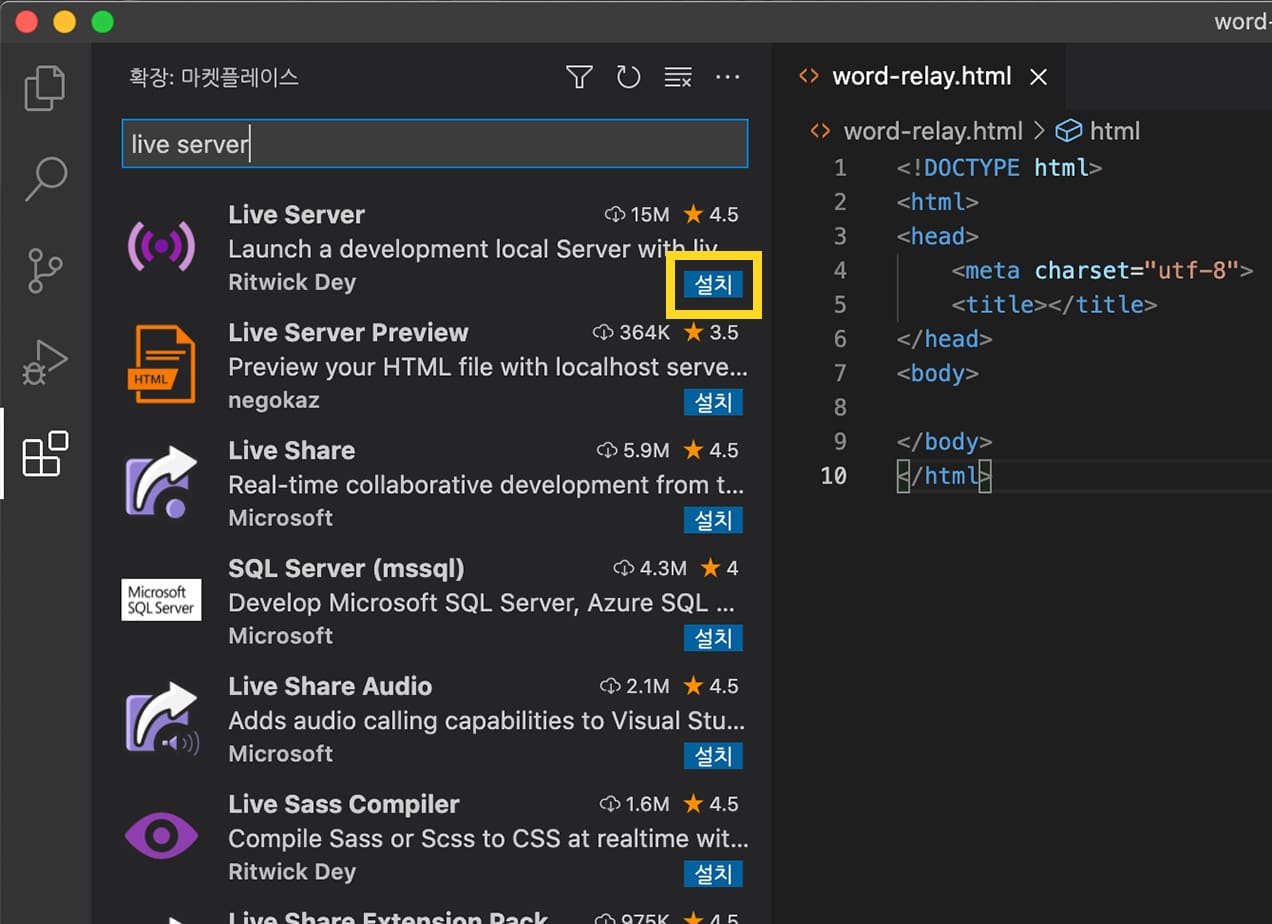Clear the extensions search results
The width and height of the screenshot is (1272, 924).
678,77
